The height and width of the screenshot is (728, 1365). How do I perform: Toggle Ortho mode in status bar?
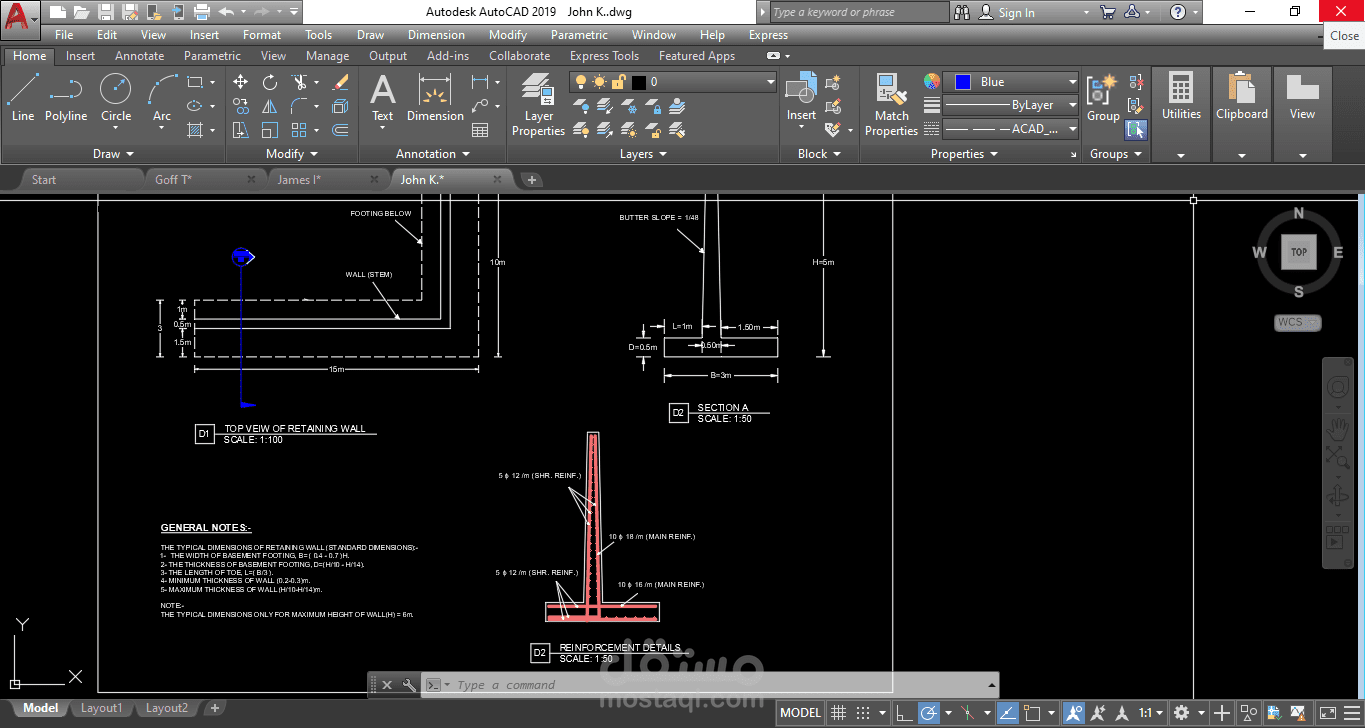click(903, 713)
